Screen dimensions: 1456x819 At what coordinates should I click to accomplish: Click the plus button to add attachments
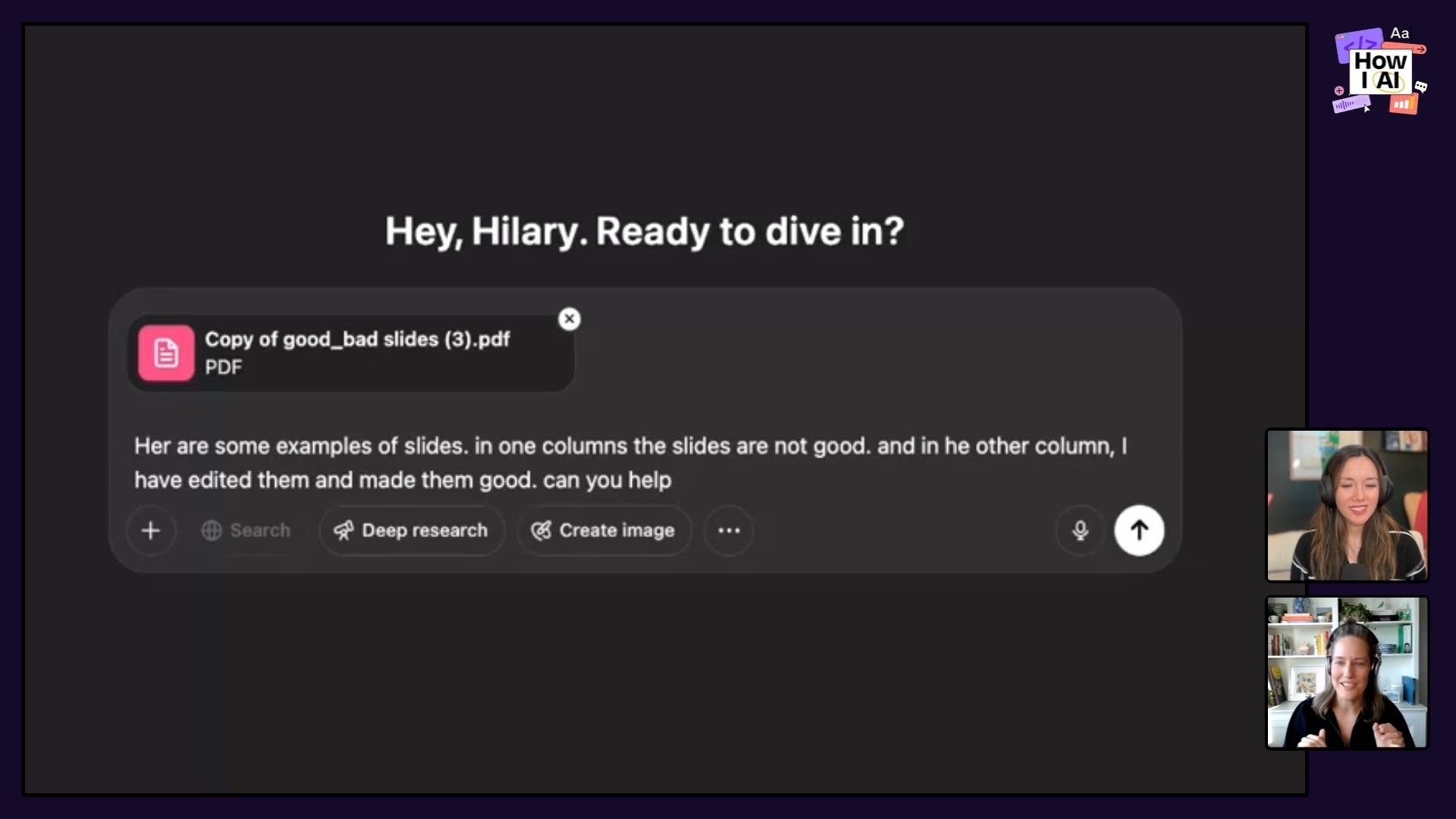click(x=151, y=530)
